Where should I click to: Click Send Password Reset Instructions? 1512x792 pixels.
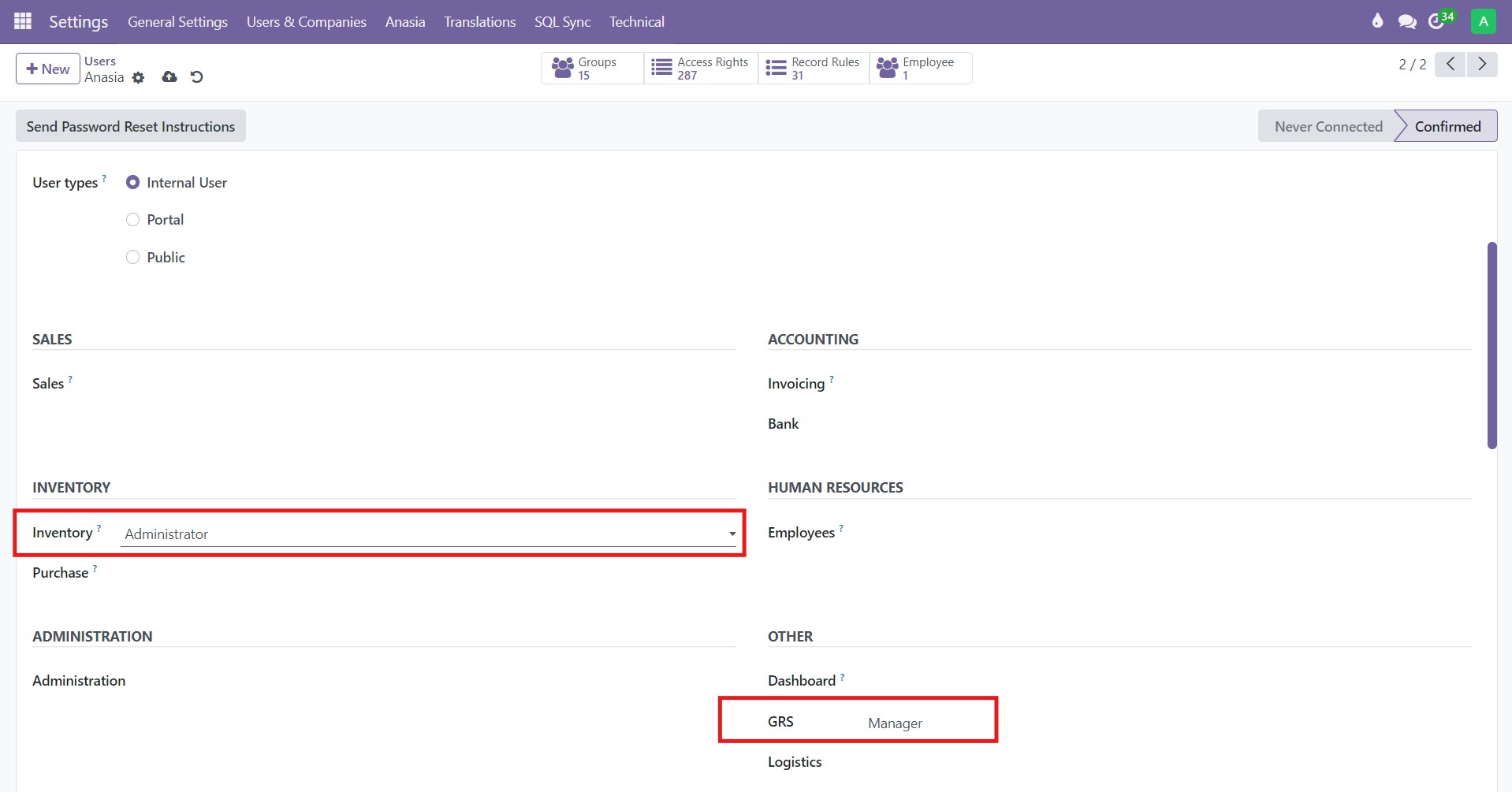130,125
